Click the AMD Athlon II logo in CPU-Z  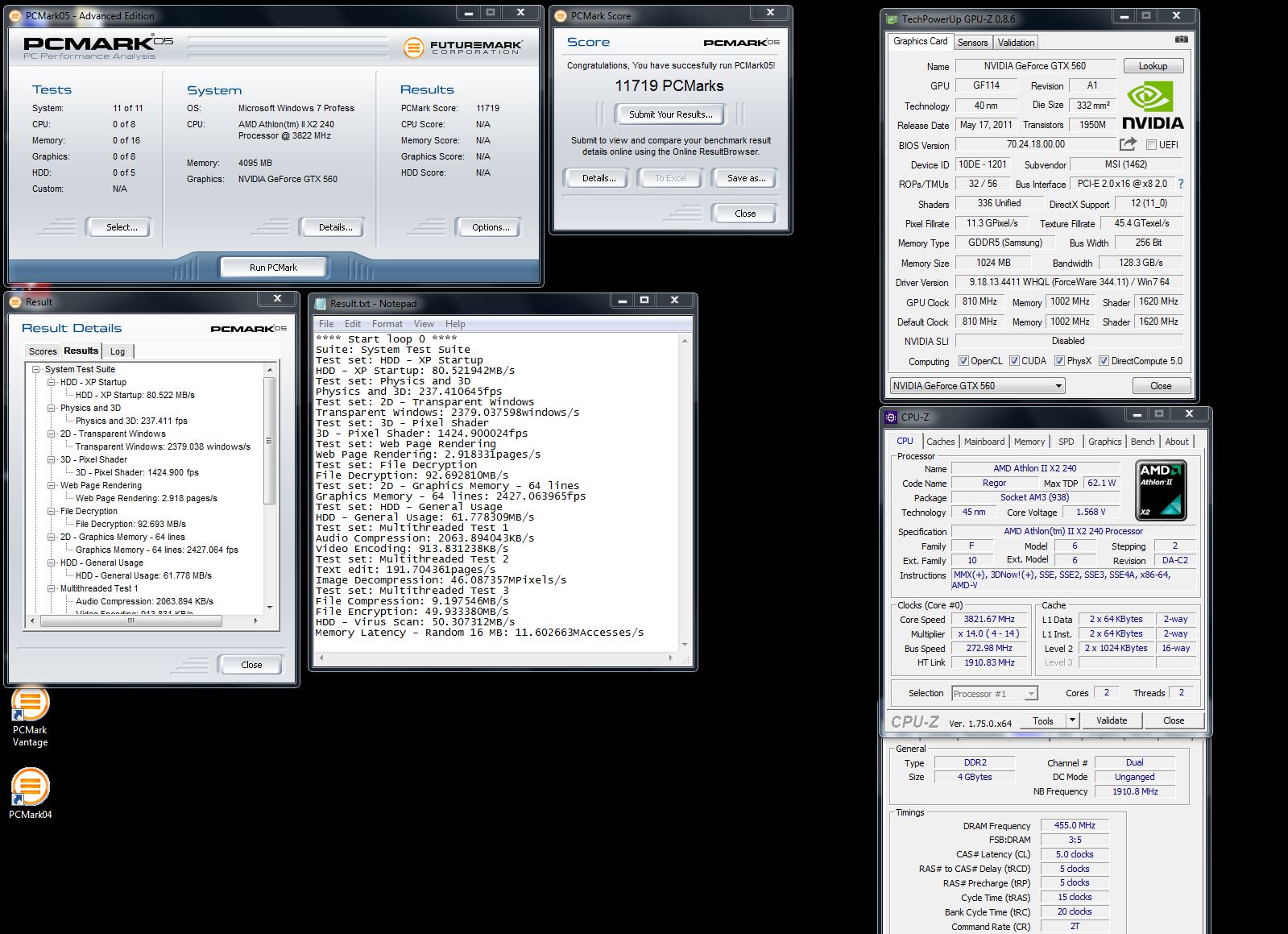click(1160, 489)
